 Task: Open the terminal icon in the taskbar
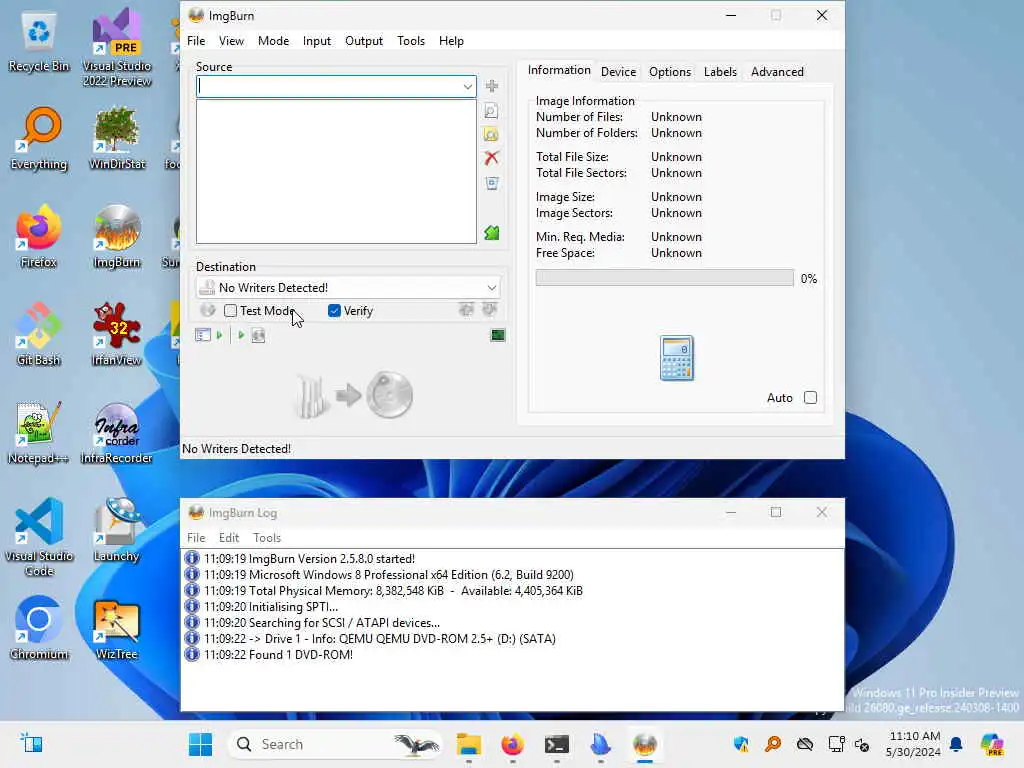click(556, 744)
